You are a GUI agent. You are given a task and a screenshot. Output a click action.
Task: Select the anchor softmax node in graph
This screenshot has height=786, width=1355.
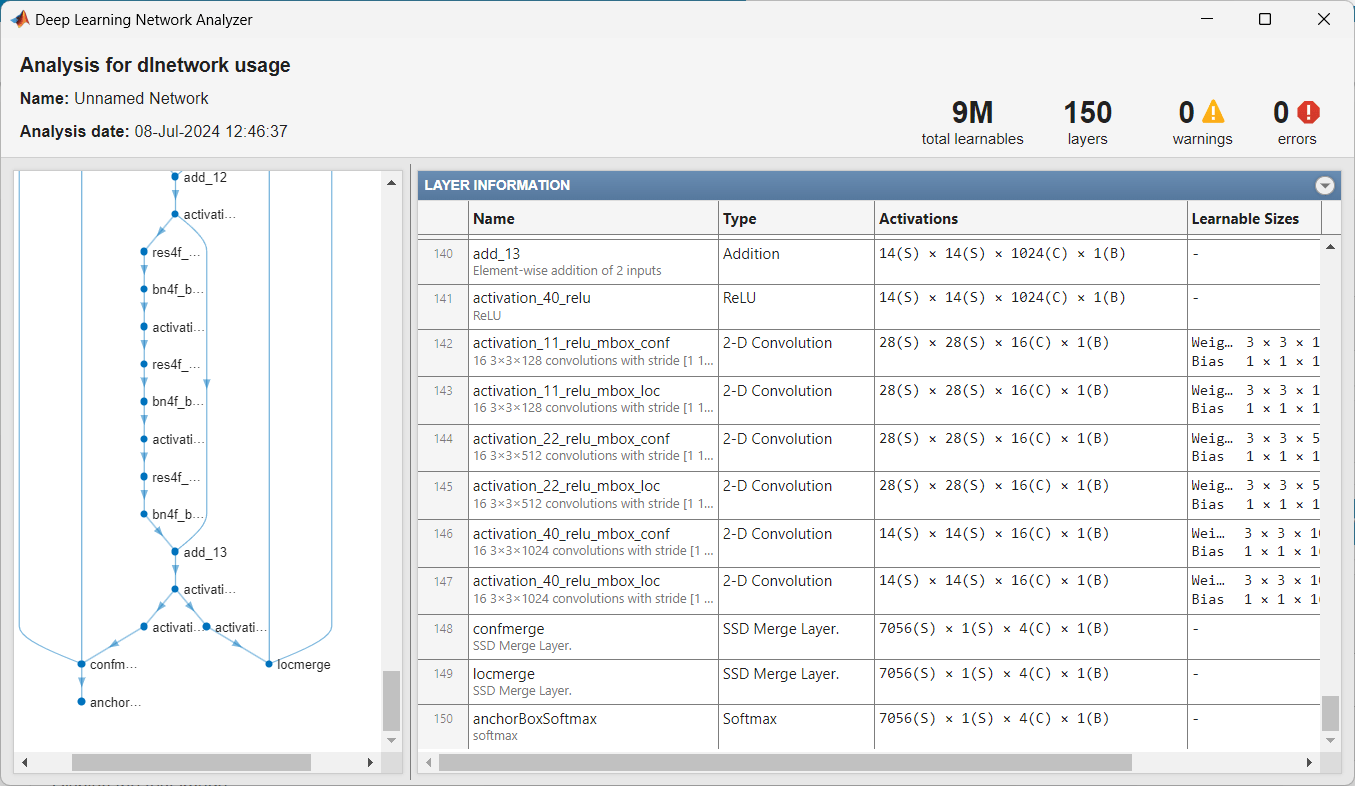81,702
